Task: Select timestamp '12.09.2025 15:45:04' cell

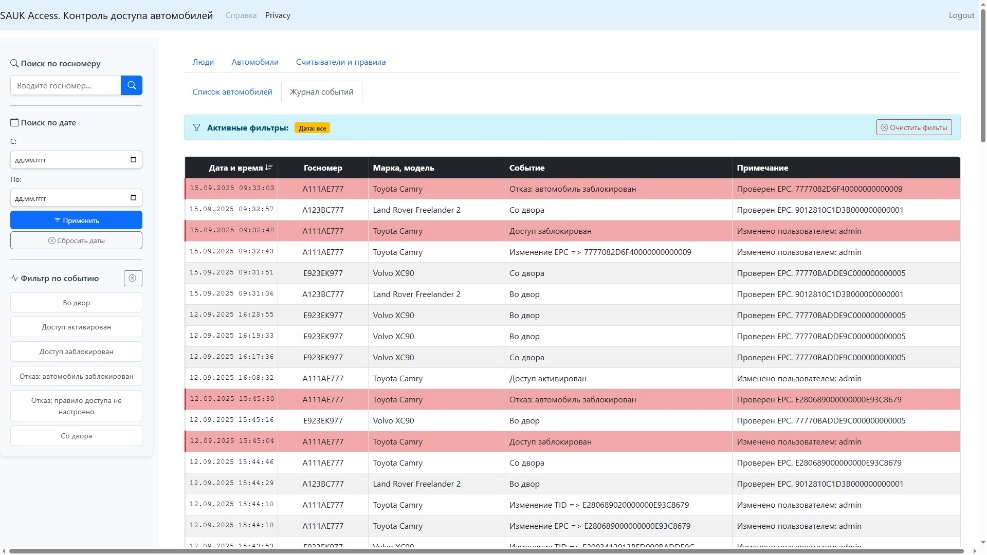Action: click(x=232, y=441)
